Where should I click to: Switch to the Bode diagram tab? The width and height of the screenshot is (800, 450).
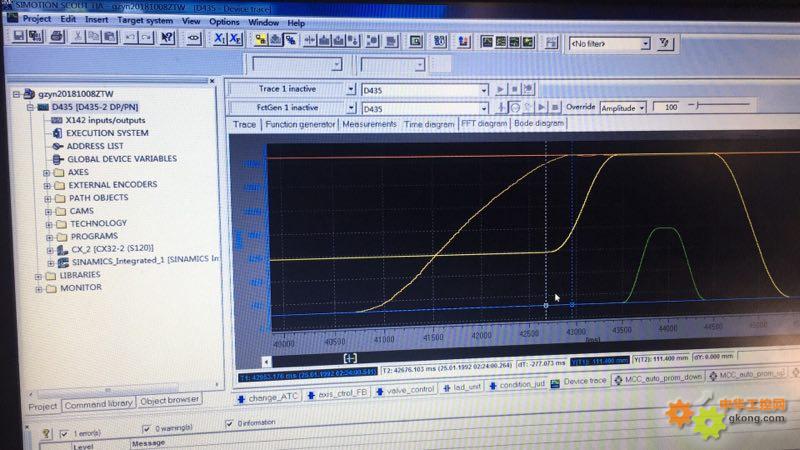click(539, 123)
